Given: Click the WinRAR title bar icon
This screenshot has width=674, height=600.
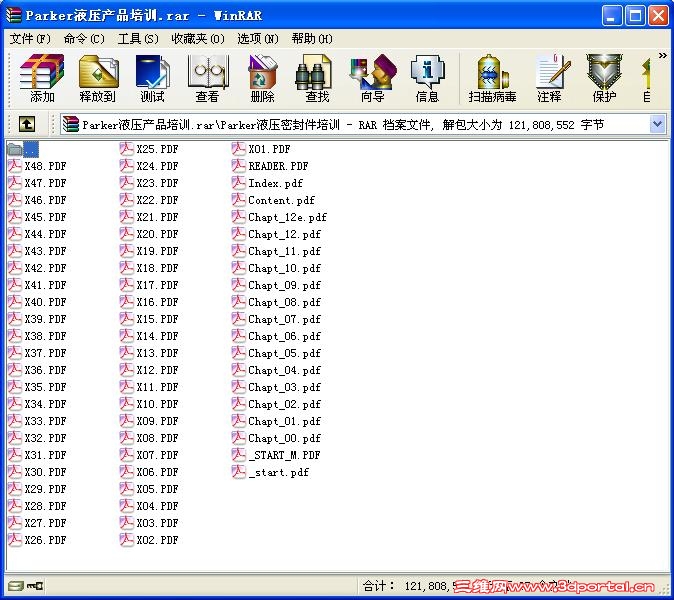Looking at the screenshot, I should pyautogui.click(x=13, y=15).
